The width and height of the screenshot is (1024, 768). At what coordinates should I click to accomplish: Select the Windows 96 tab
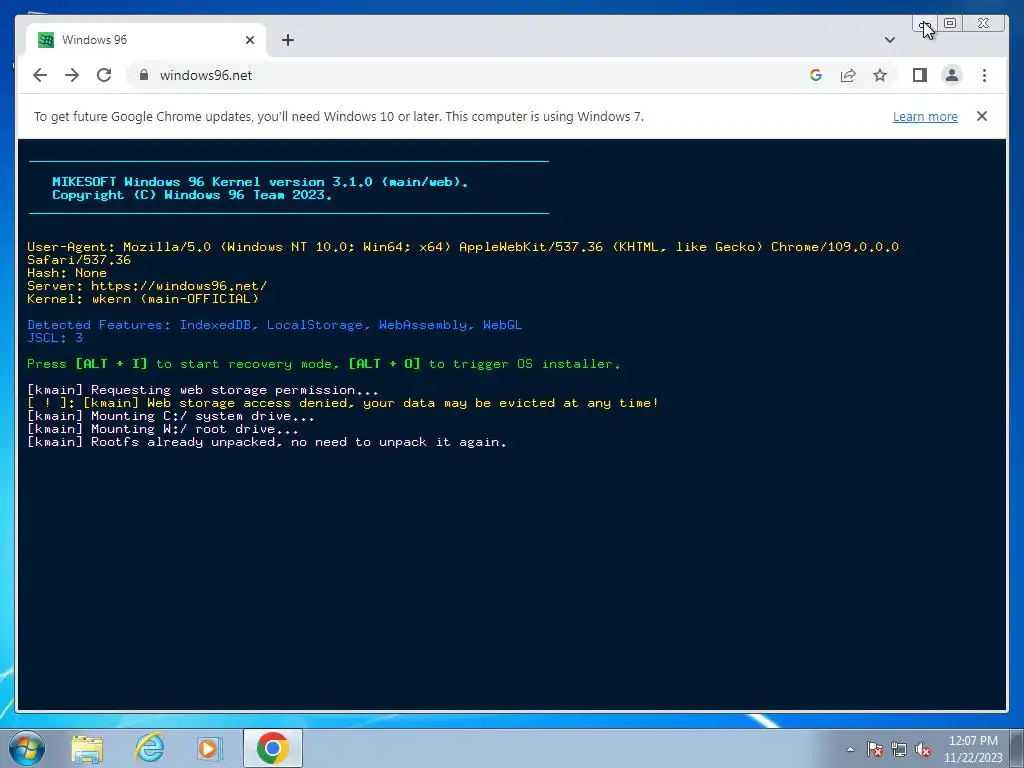(x=146, y=40)
